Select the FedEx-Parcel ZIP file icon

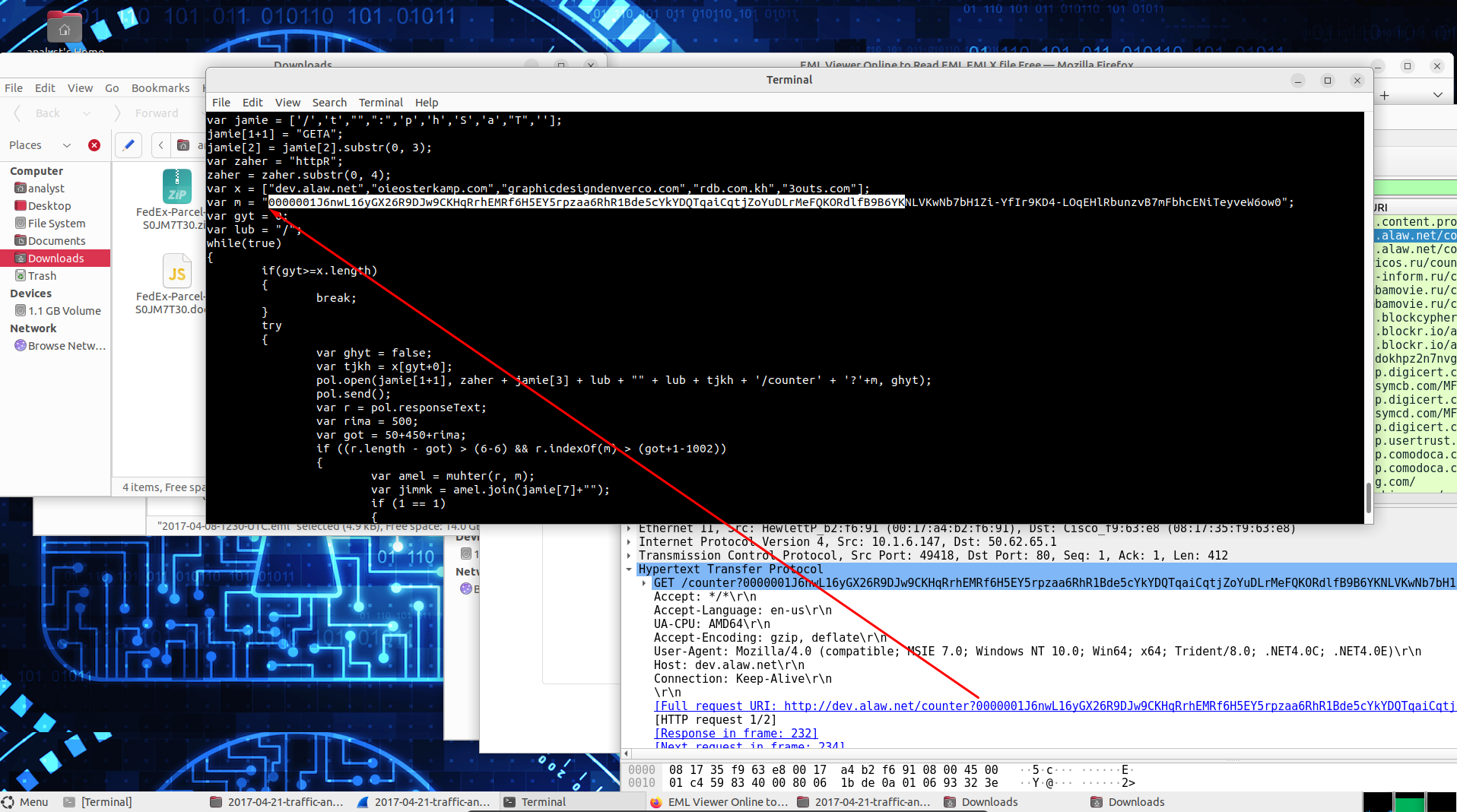[177, 186]
